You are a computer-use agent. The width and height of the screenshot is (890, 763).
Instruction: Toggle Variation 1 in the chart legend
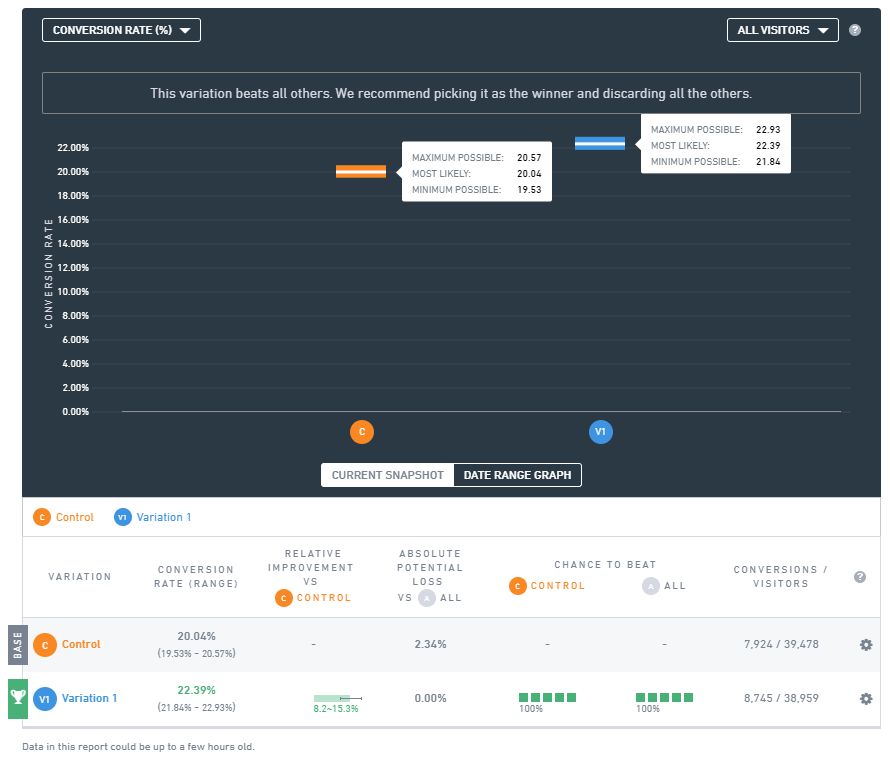tap(152, 517)
